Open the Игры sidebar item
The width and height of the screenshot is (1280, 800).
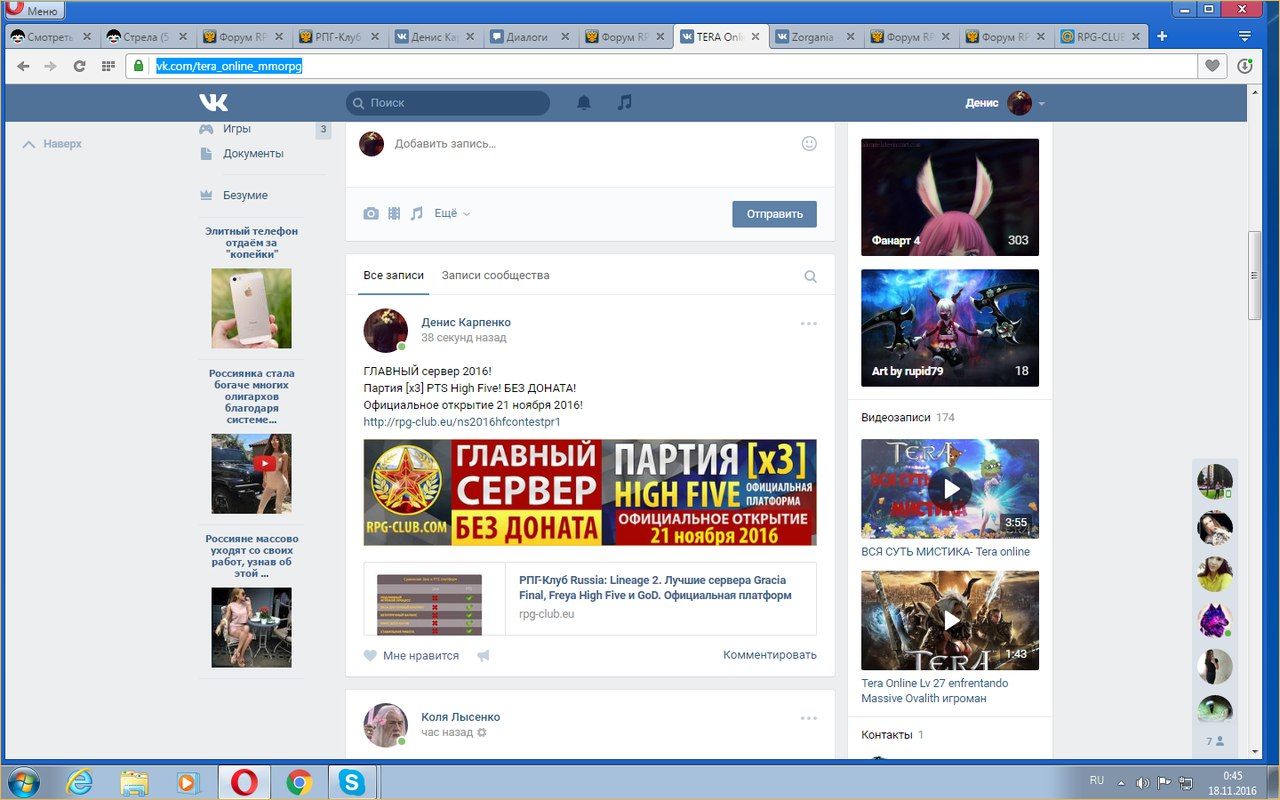[x=237, y=129]
